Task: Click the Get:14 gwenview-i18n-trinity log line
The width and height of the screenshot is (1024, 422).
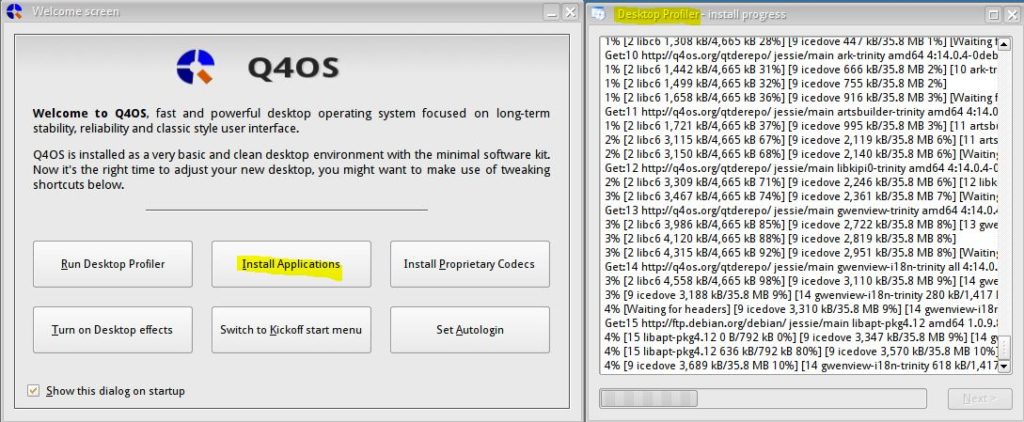Action: click(801, 267)
